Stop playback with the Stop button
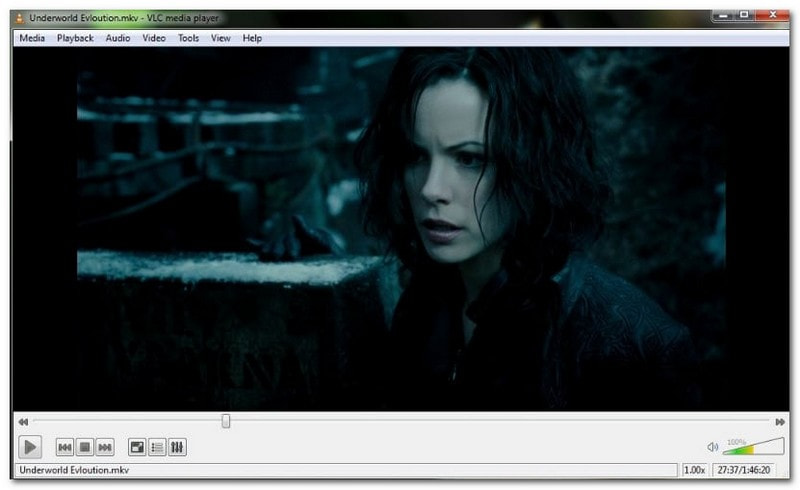This screenshot has width=800, height=490. pyautogui.click(x=85, y=448)
